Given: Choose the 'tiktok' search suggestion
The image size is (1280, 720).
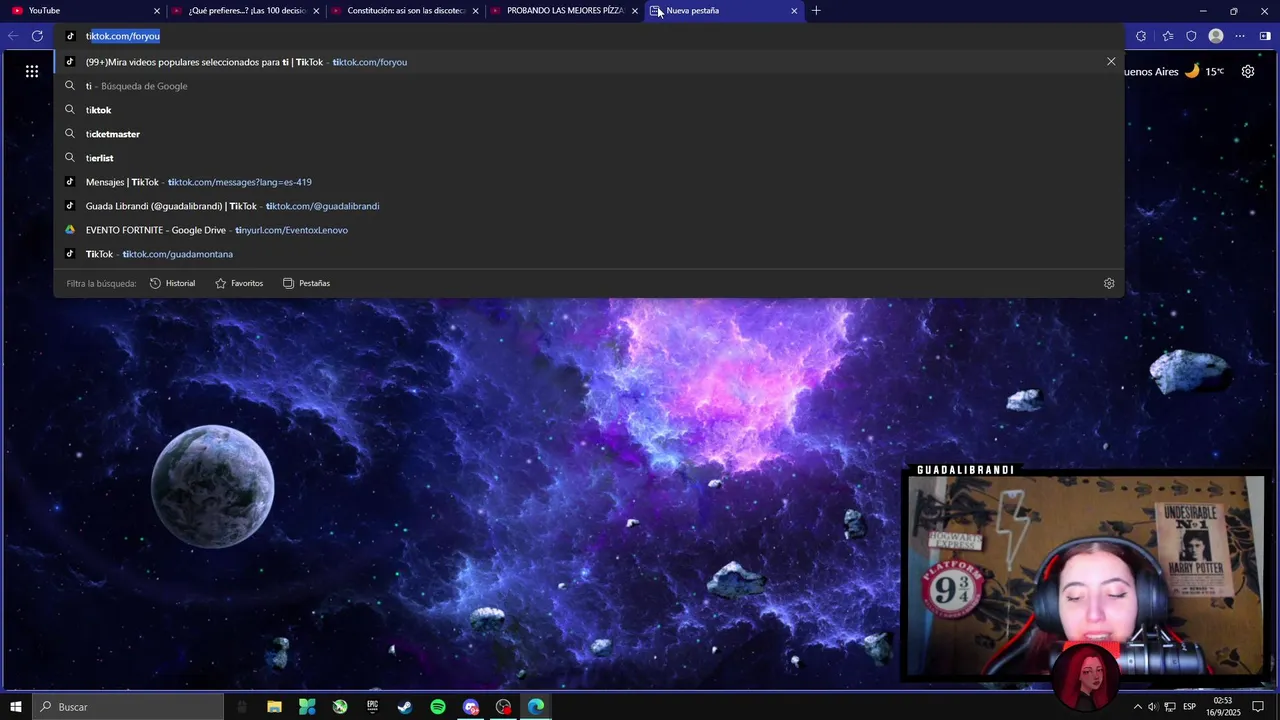Looking at the screenshot, I should coord(590,110).
